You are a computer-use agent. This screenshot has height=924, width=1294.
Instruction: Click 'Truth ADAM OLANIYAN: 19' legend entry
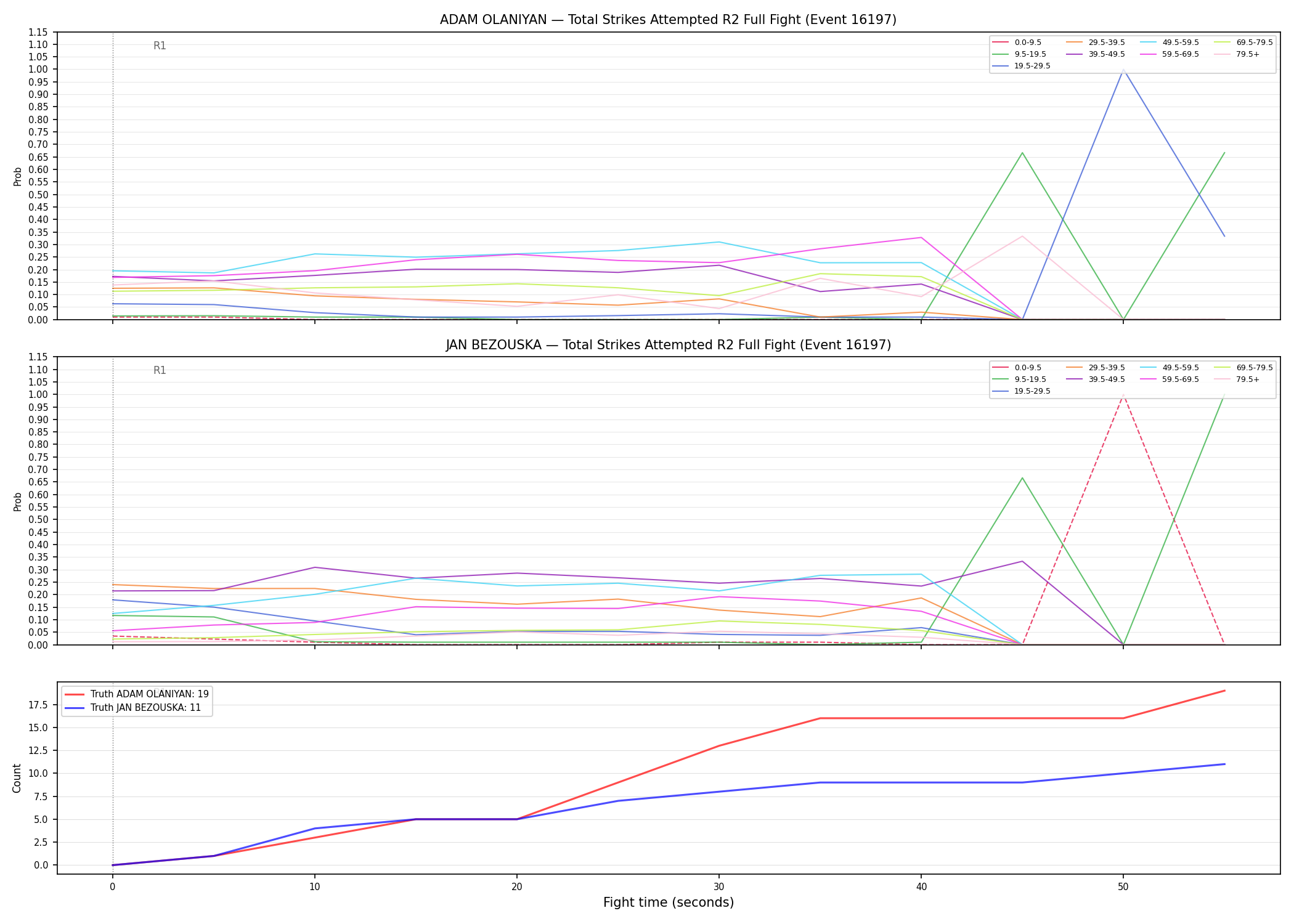[x=137, y=694]
